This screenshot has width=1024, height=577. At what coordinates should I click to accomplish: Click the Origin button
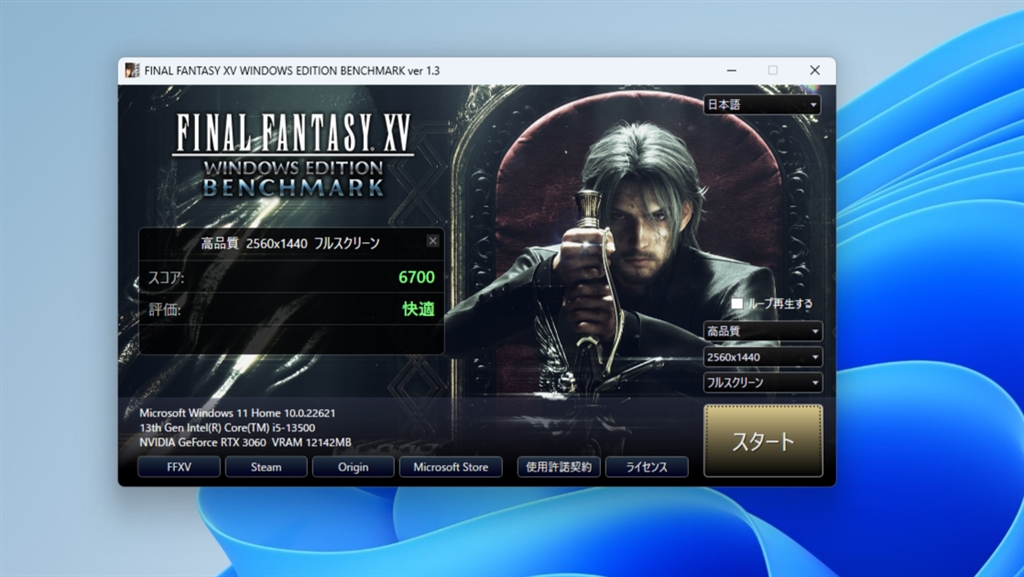pos(352,467)
